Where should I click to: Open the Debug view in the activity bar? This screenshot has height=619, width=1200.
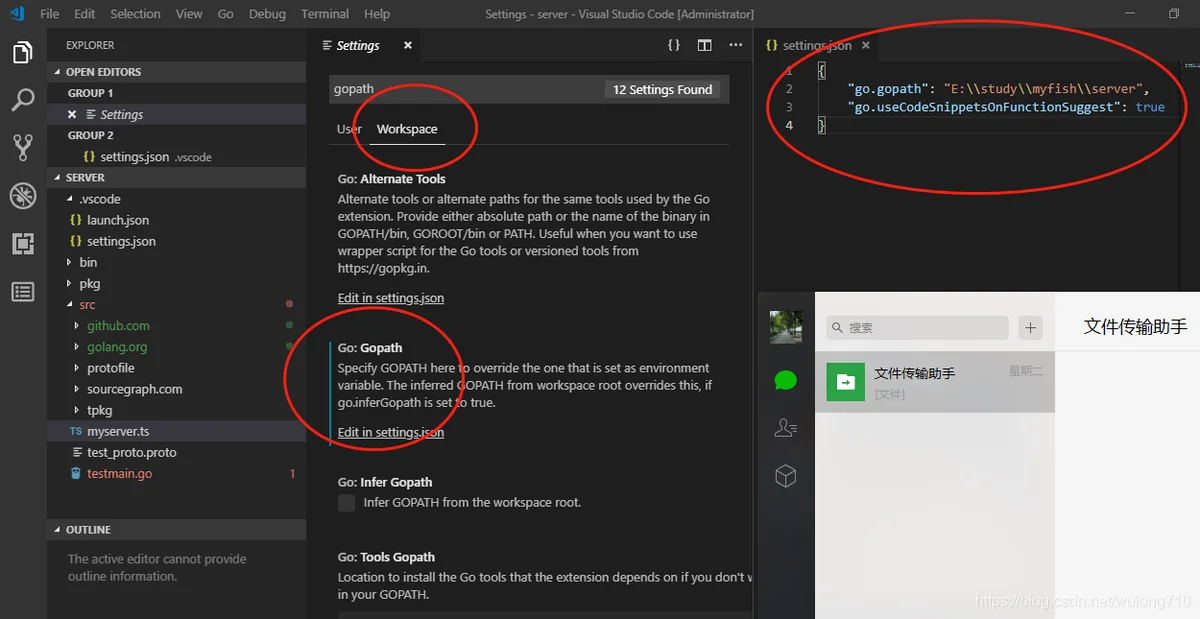[x=22, y=195]
